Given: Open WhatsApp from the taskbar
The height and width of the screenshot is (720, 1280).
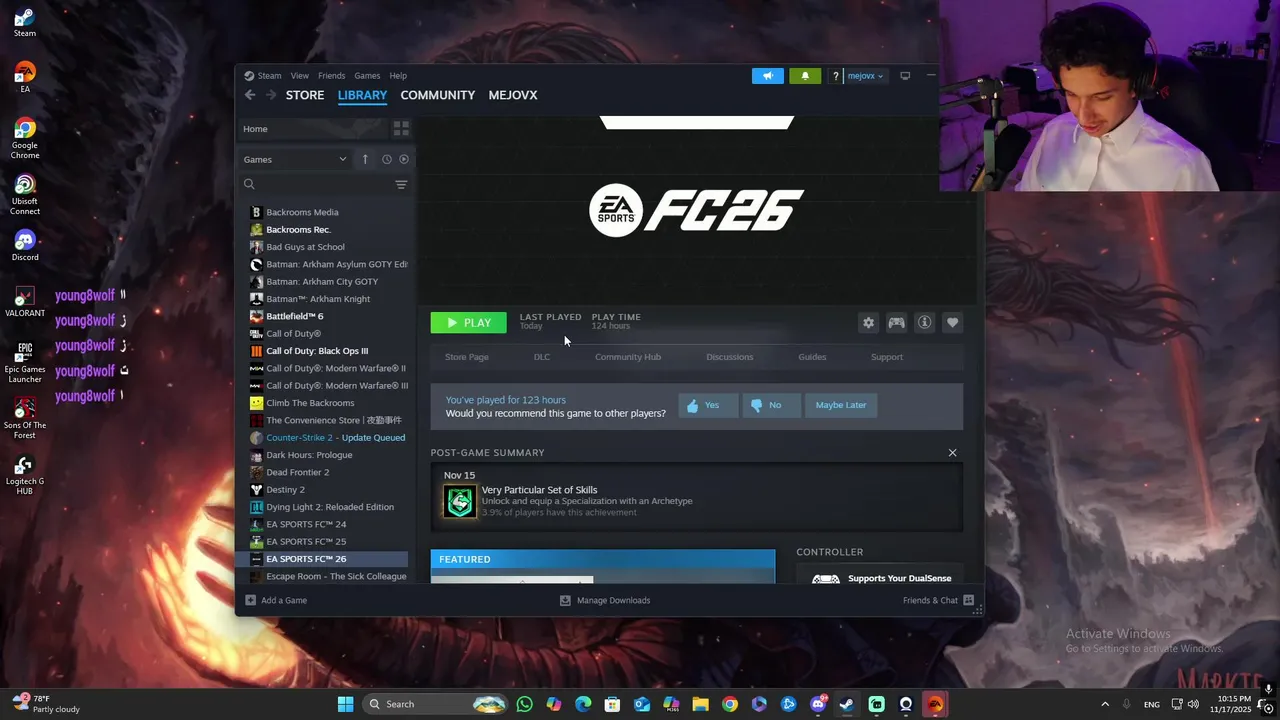Looking at the screenshot, I should [525, 704].
